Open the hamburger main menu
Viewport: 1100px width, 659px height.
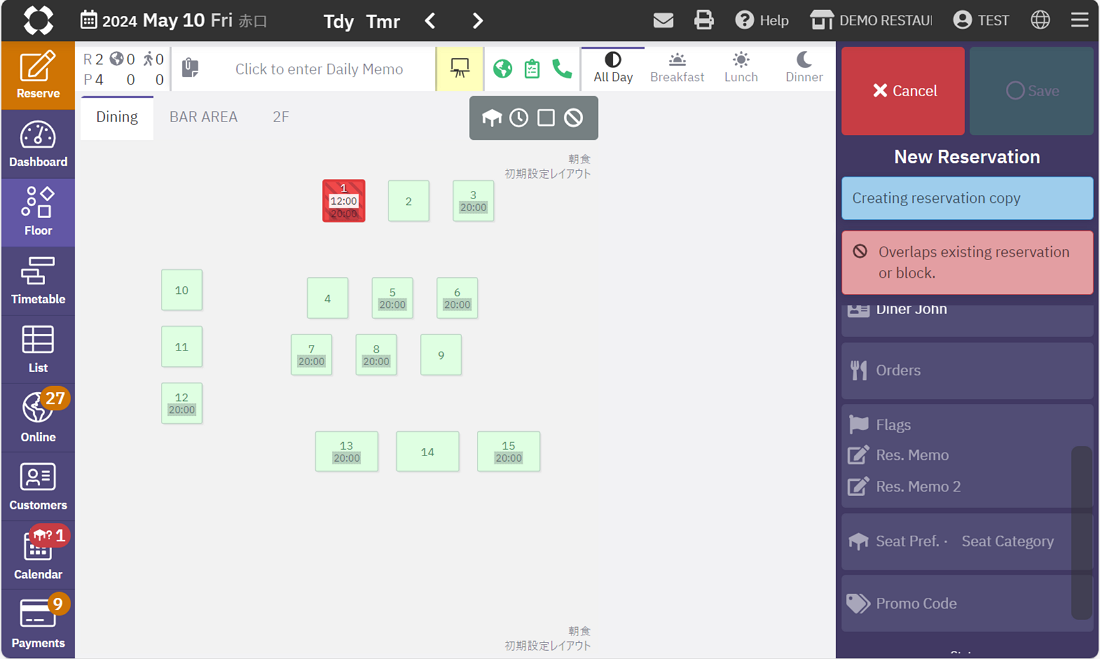[1079, 20]
